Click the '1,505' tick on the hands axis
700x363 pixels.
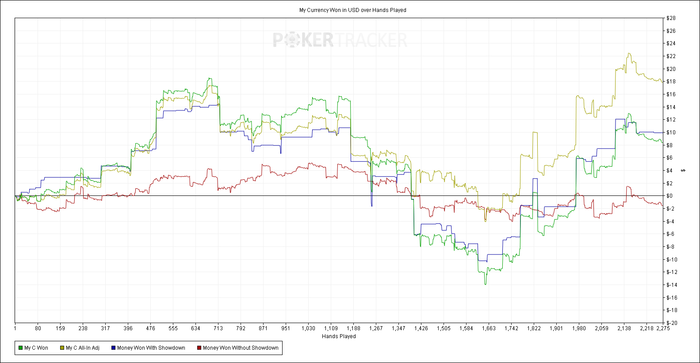pyautogui.click(x=443, y=328)
